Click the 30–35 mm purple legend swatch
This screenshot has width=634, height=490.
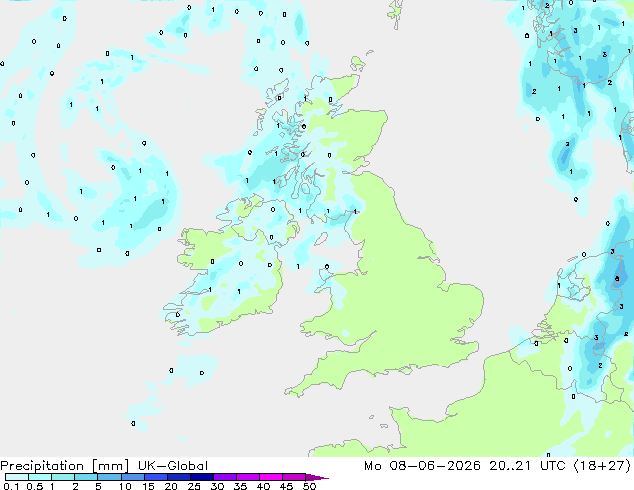coord(225,477)
